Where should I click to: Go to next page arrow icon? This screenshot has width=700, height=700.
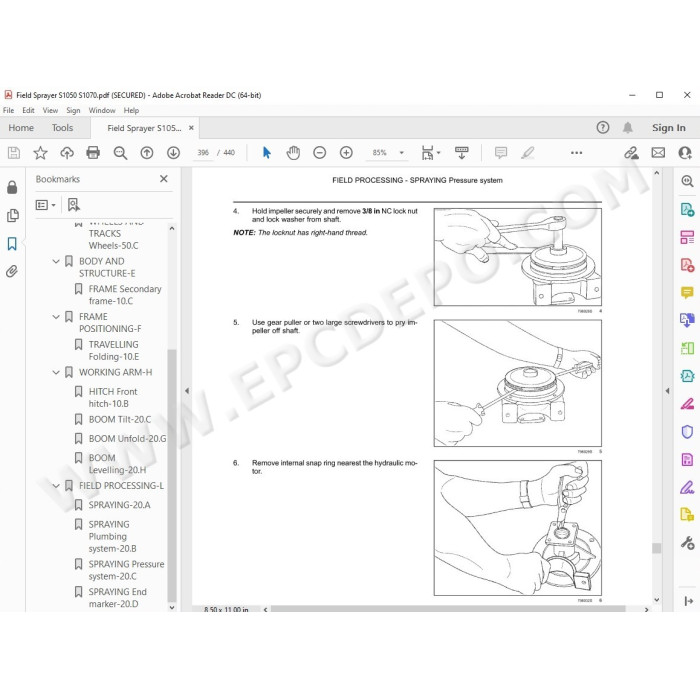pos(173,153)
